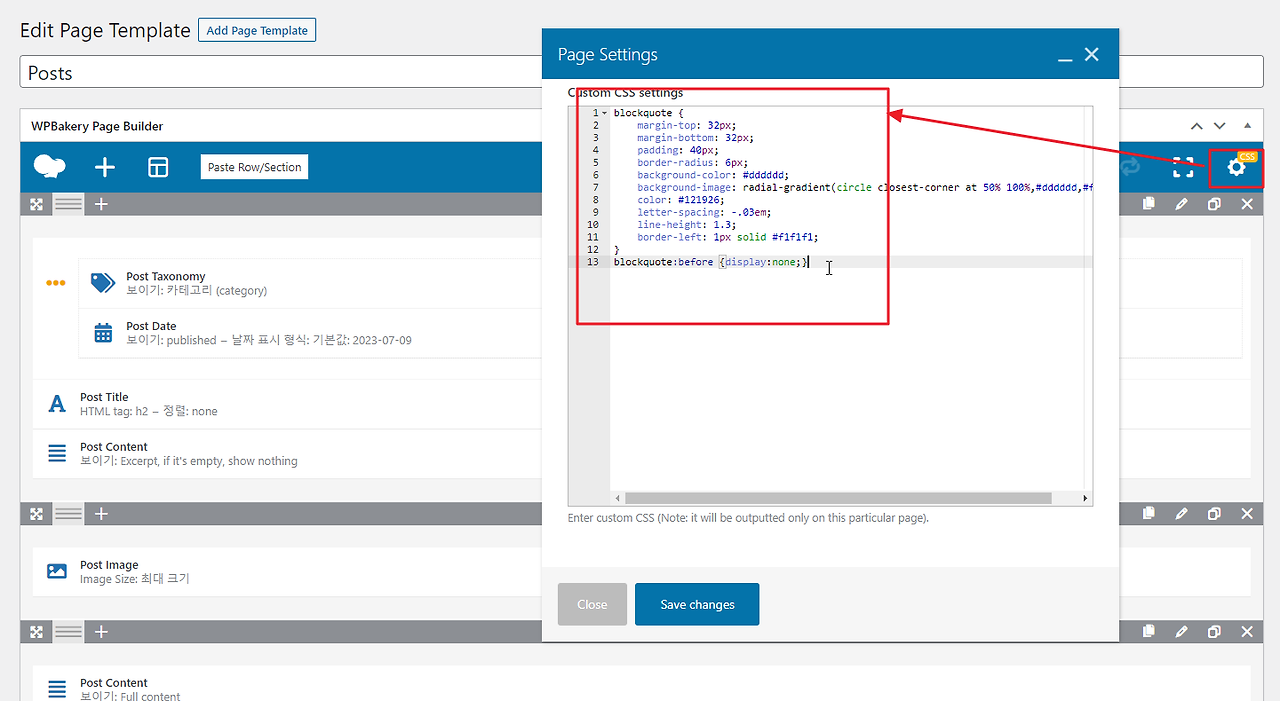Select the Post Title element
Image resolution: width=1280 pixels, height=701 pixels.
point(104,397)
